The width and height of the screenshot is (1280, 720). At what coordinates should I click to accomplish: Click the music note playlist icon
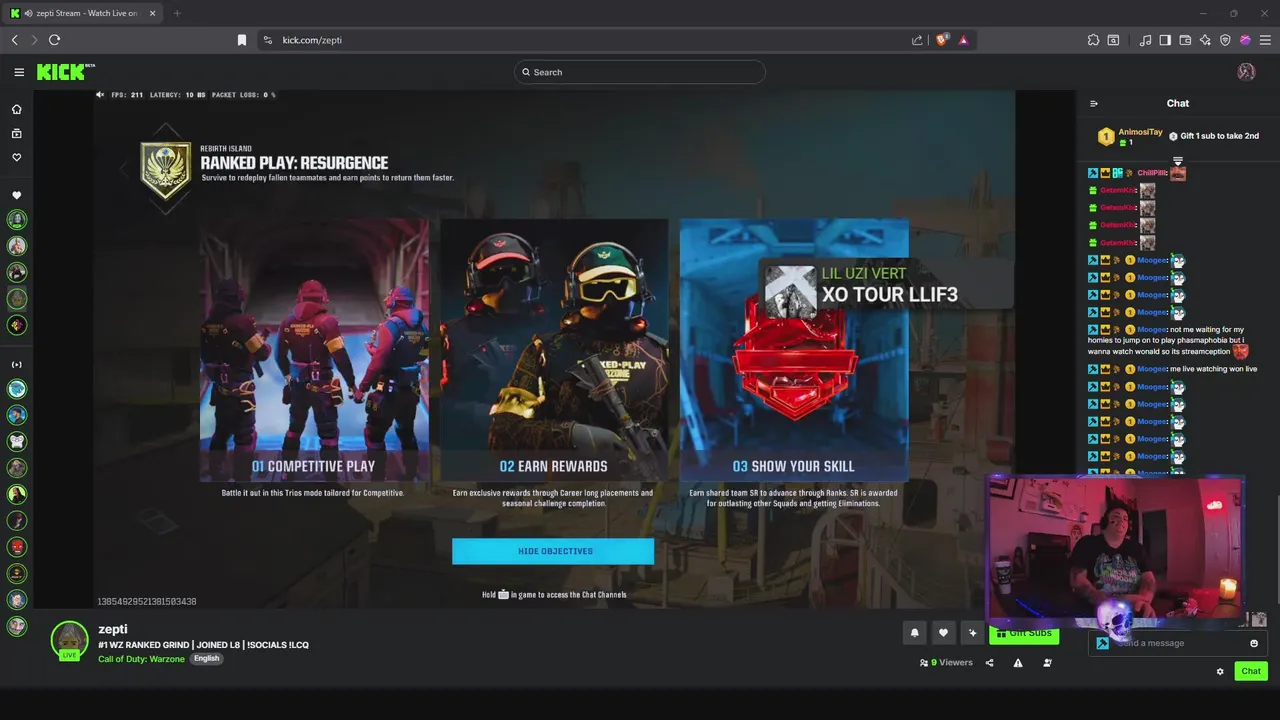pos(1145,40)
